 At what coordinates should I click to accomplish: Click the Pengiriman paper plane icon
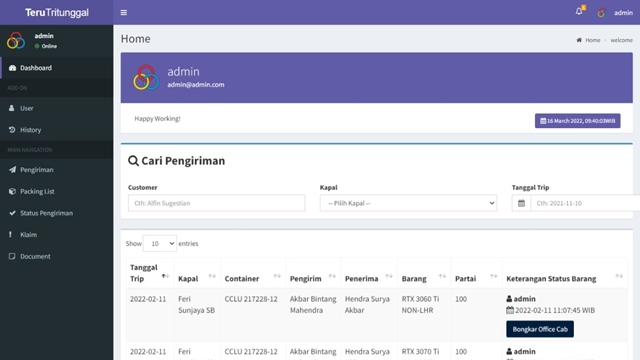tap(13, 169)
